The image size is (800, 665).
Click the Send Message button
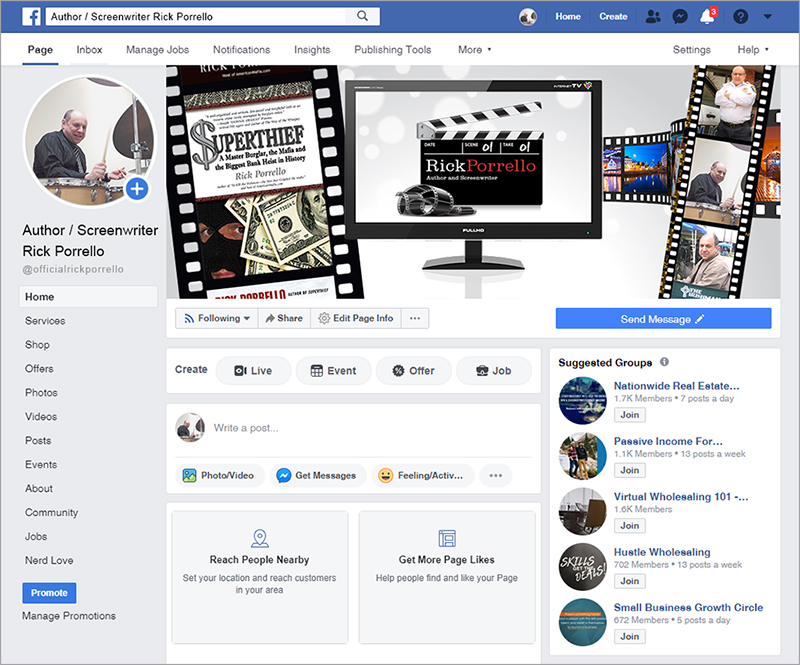coord(663,319)
